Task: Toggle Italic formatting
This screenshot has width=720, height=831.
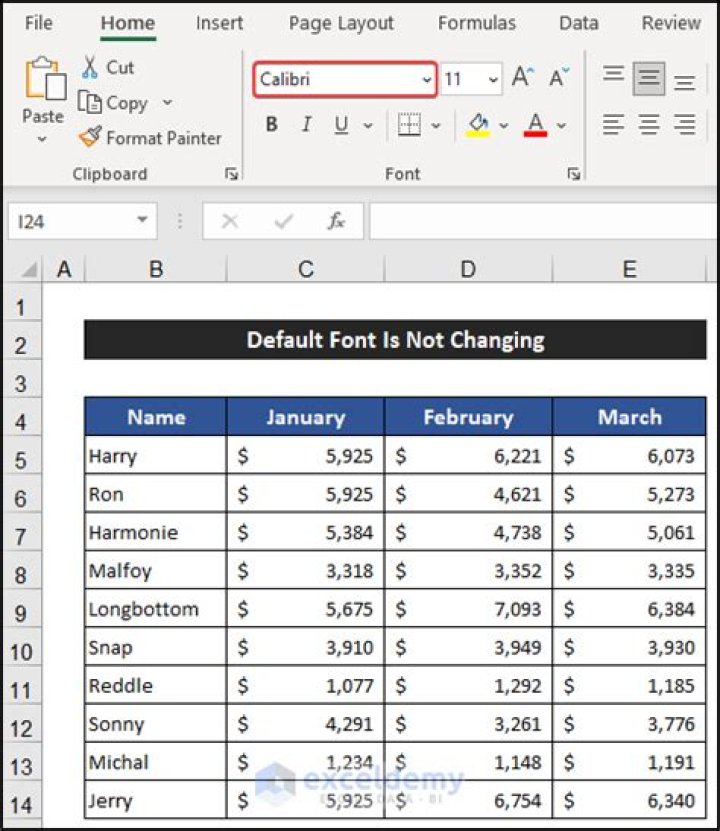Action: (x=306, y=125)
